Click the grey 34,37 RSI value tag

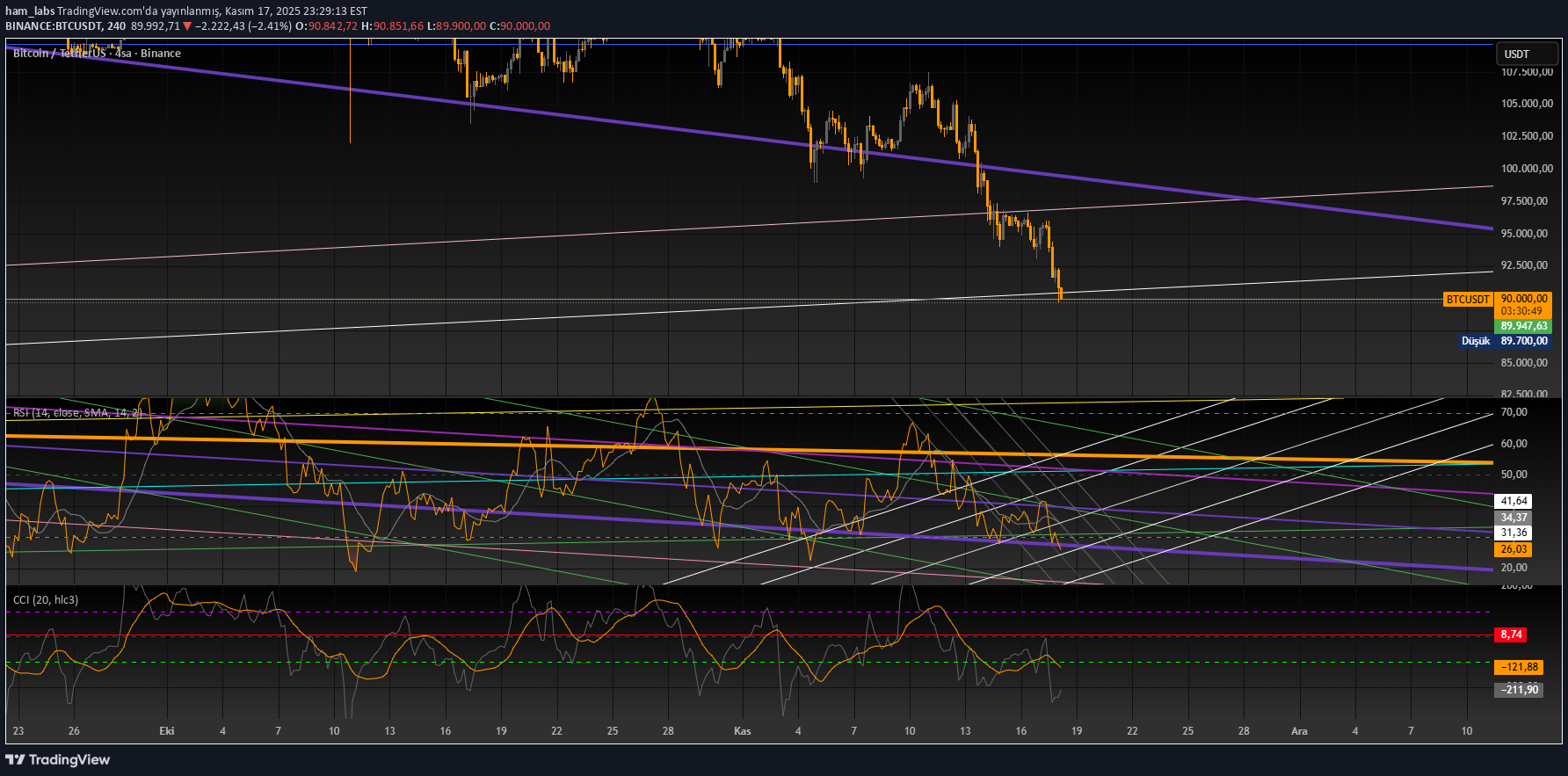[1514, 518]
